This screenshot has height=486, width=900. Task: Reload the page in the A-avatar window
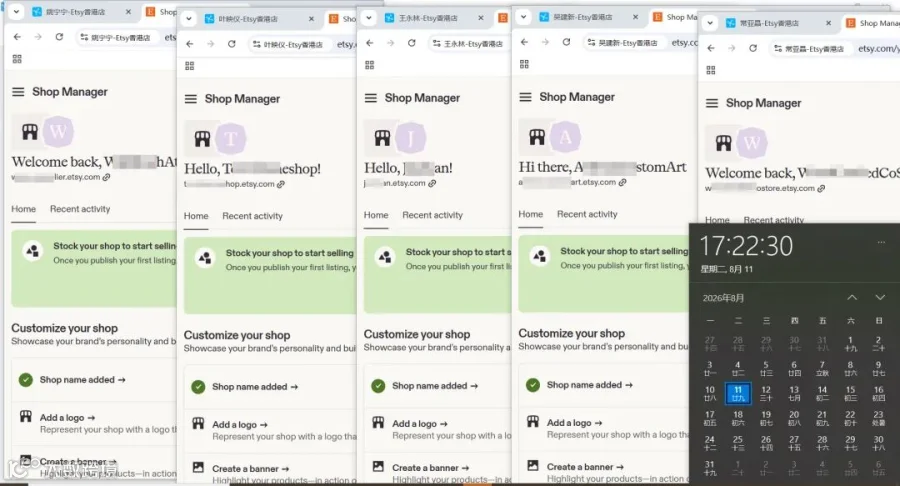[x=566, y=42]
